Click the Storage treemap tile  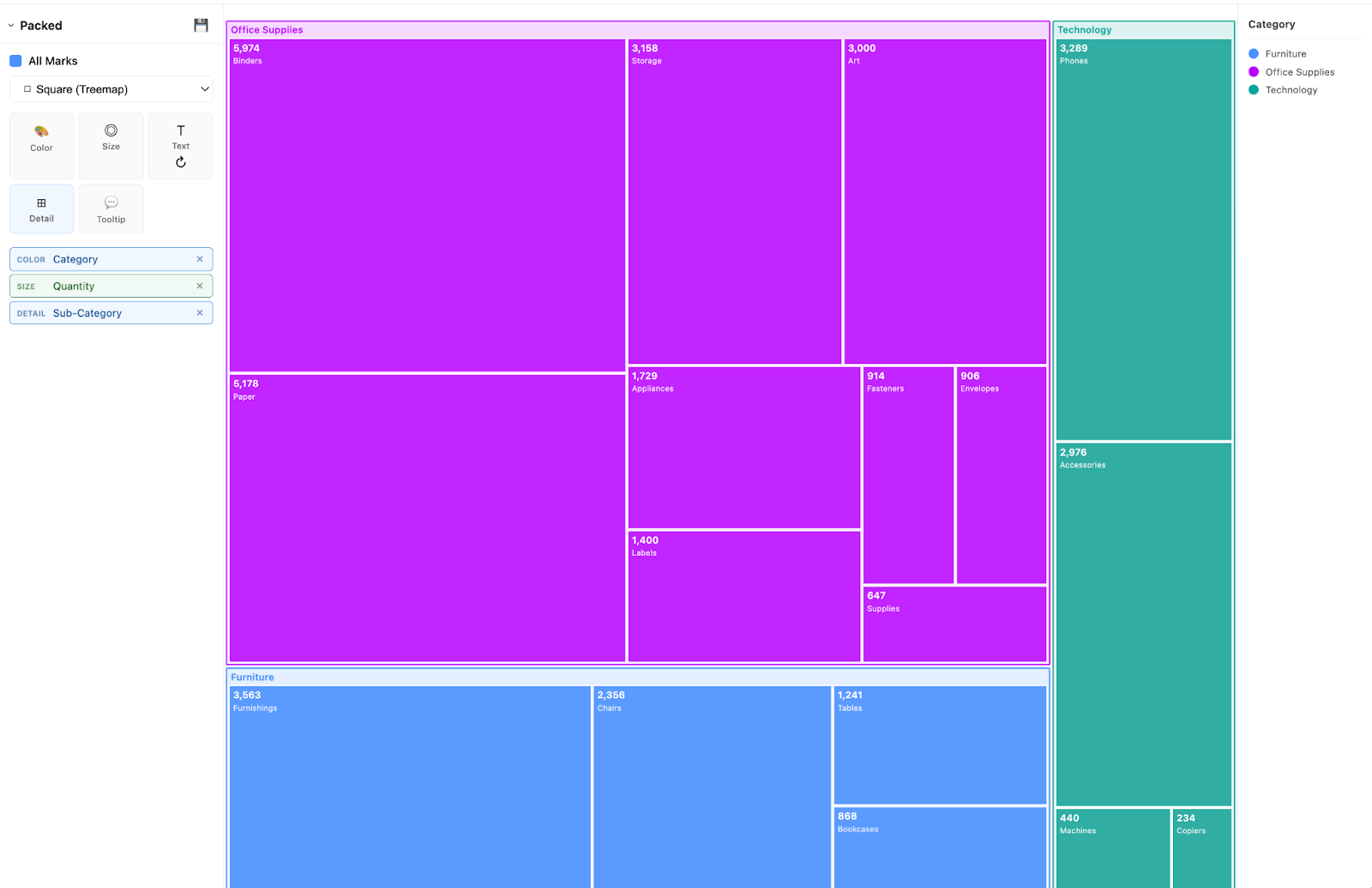735,202
